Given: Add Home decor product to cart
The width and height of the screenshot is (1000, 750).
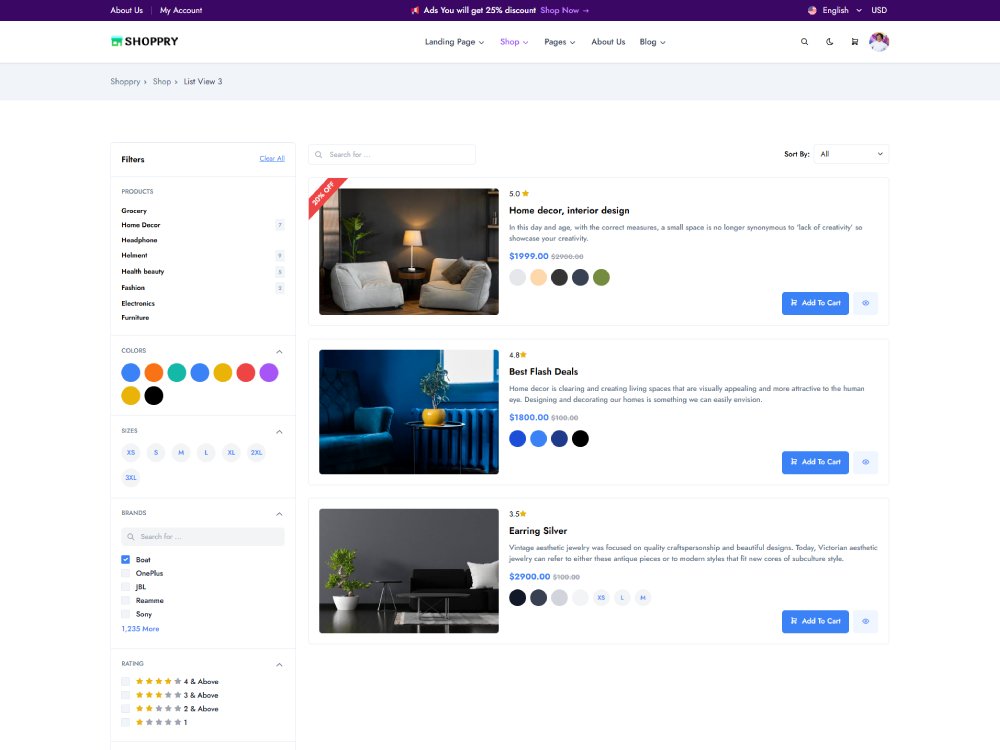Looking at the screenshot, I should point(815,303).
